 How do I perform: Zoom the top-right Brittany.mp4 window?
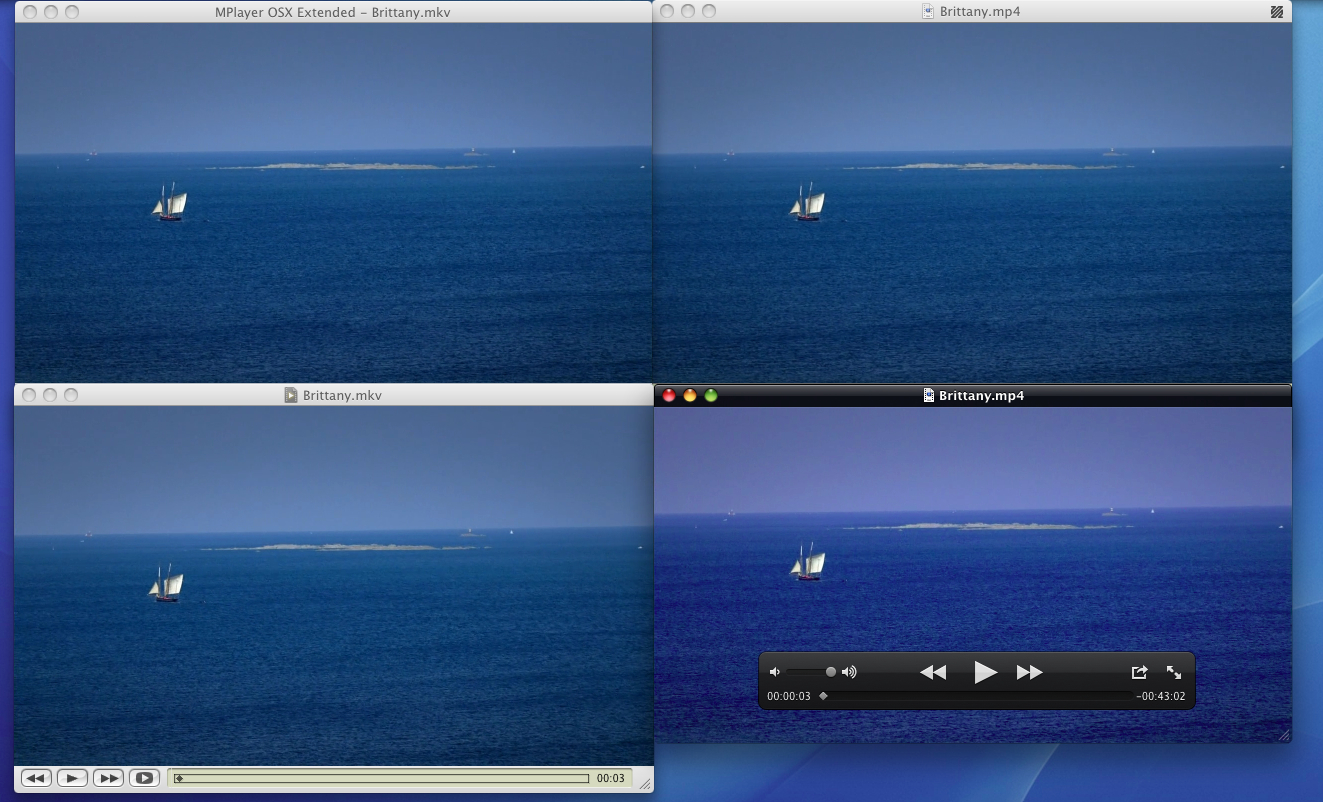point(709,11)
